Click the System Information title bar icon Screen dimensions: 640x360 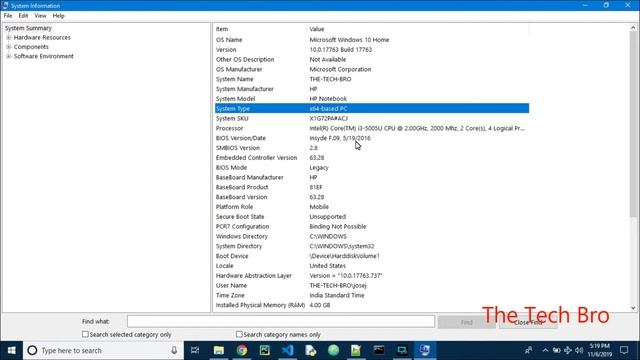pos(5,5)
